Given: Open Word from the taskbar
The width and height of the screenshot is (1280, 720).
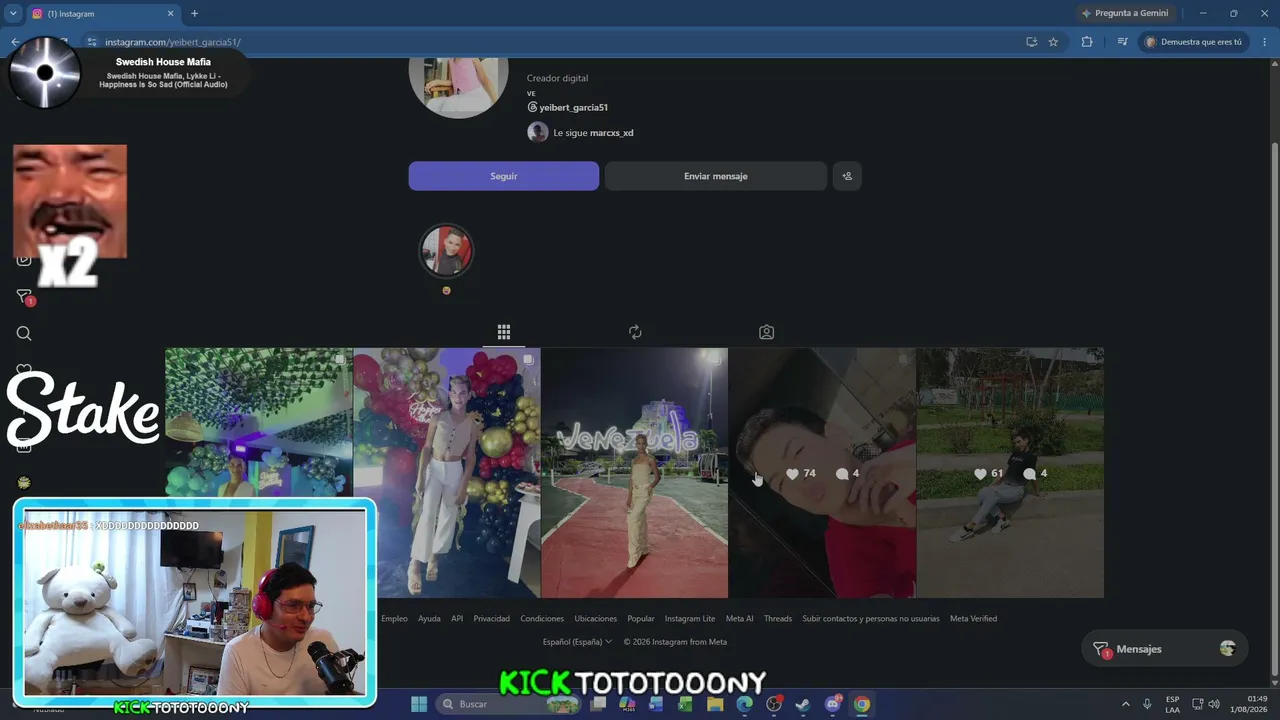Looking at the screenshot, I should click(656, 704).
